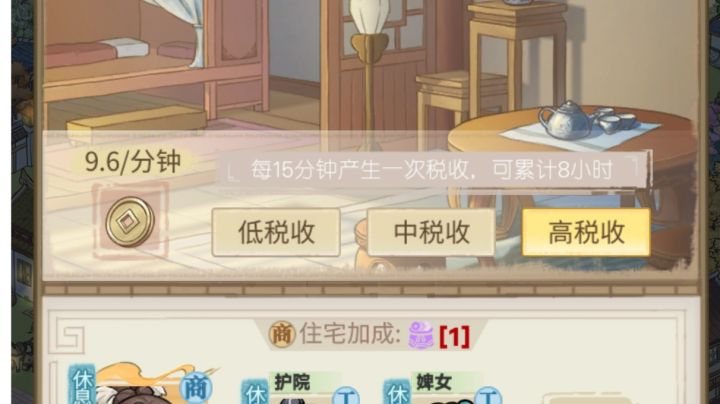The height and width of the screenshot is (404, 720).
Task: Tap the 工 badge next to 婢女
Action: 488,395
